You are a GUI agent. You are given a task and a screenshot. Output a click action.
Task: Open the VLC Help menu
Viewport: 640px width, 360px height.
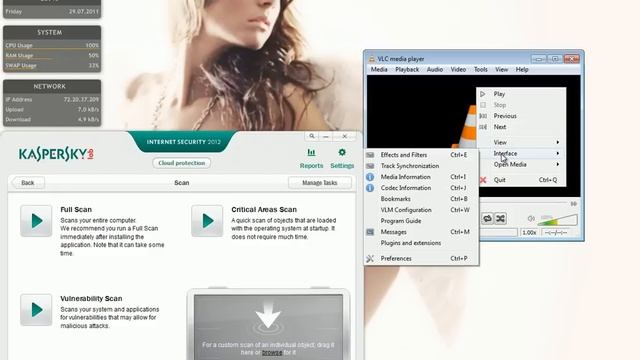click(522, 69)
